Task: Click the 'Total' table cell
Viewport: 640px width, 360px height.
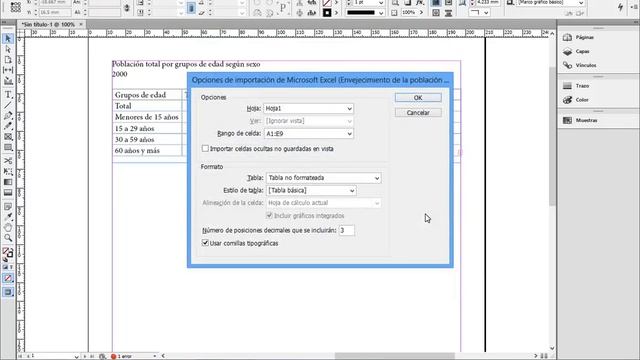Action: click(x=147, y=106)
